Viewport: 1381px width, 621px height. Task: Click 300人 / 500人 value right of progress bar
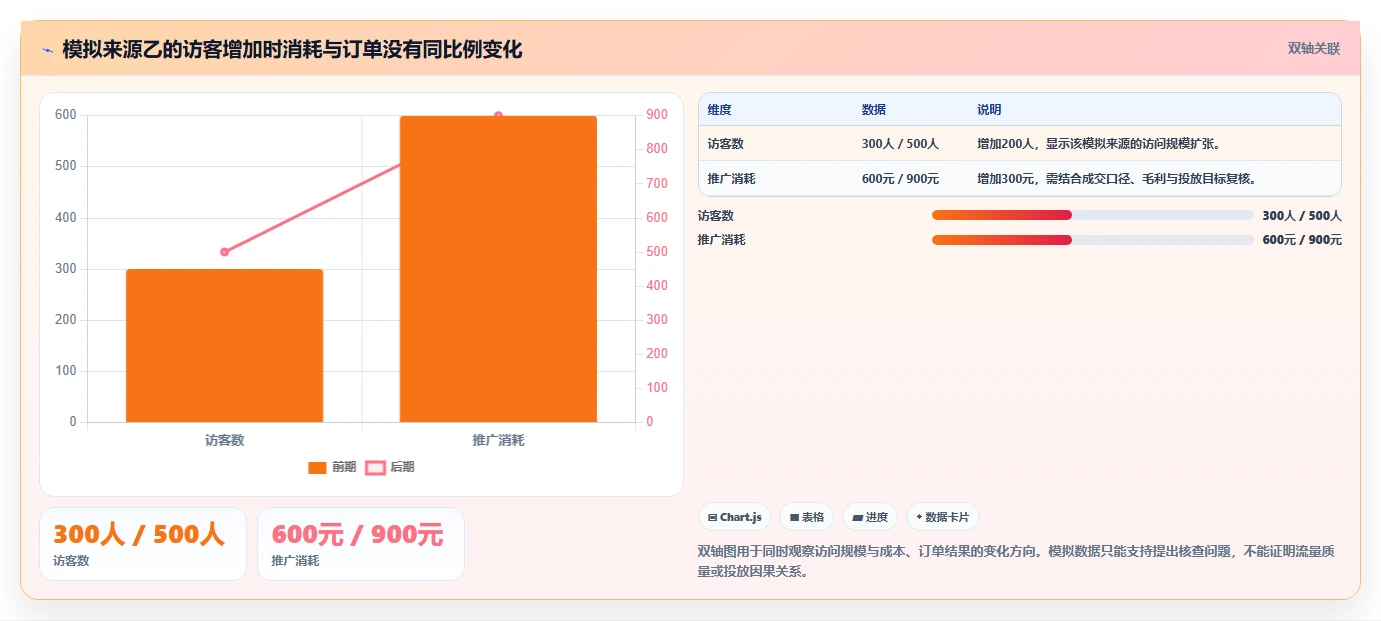click(x=1302, y=216)
